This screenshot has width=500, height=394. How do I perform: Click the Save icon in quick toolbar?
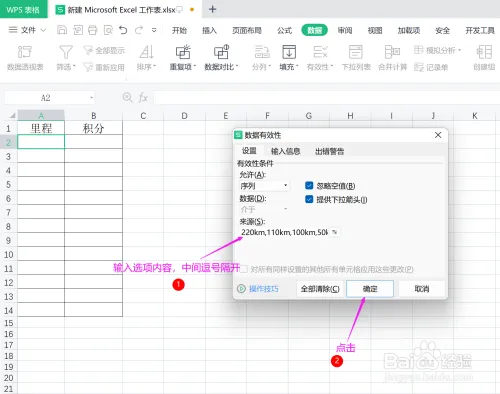pyautogui.click(x=62, y=30)
